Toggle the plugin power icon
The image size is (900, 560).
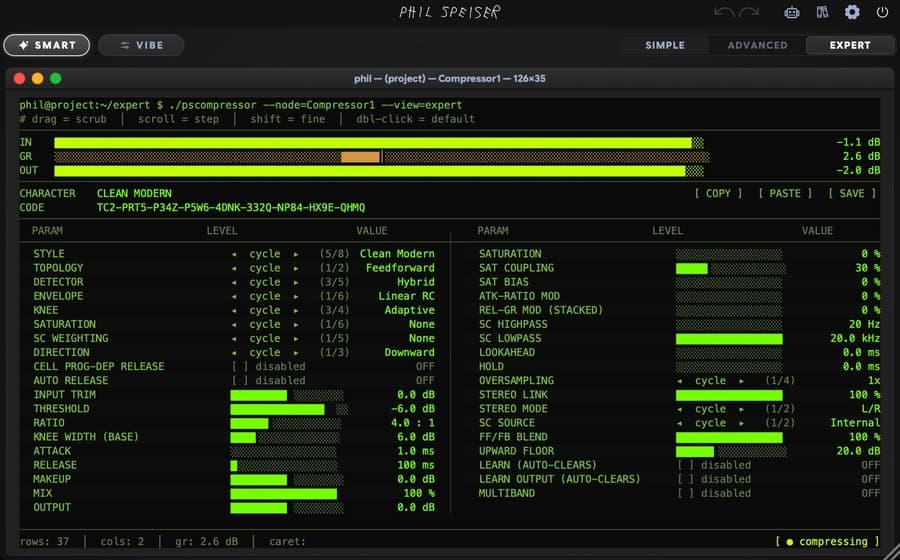882,12
